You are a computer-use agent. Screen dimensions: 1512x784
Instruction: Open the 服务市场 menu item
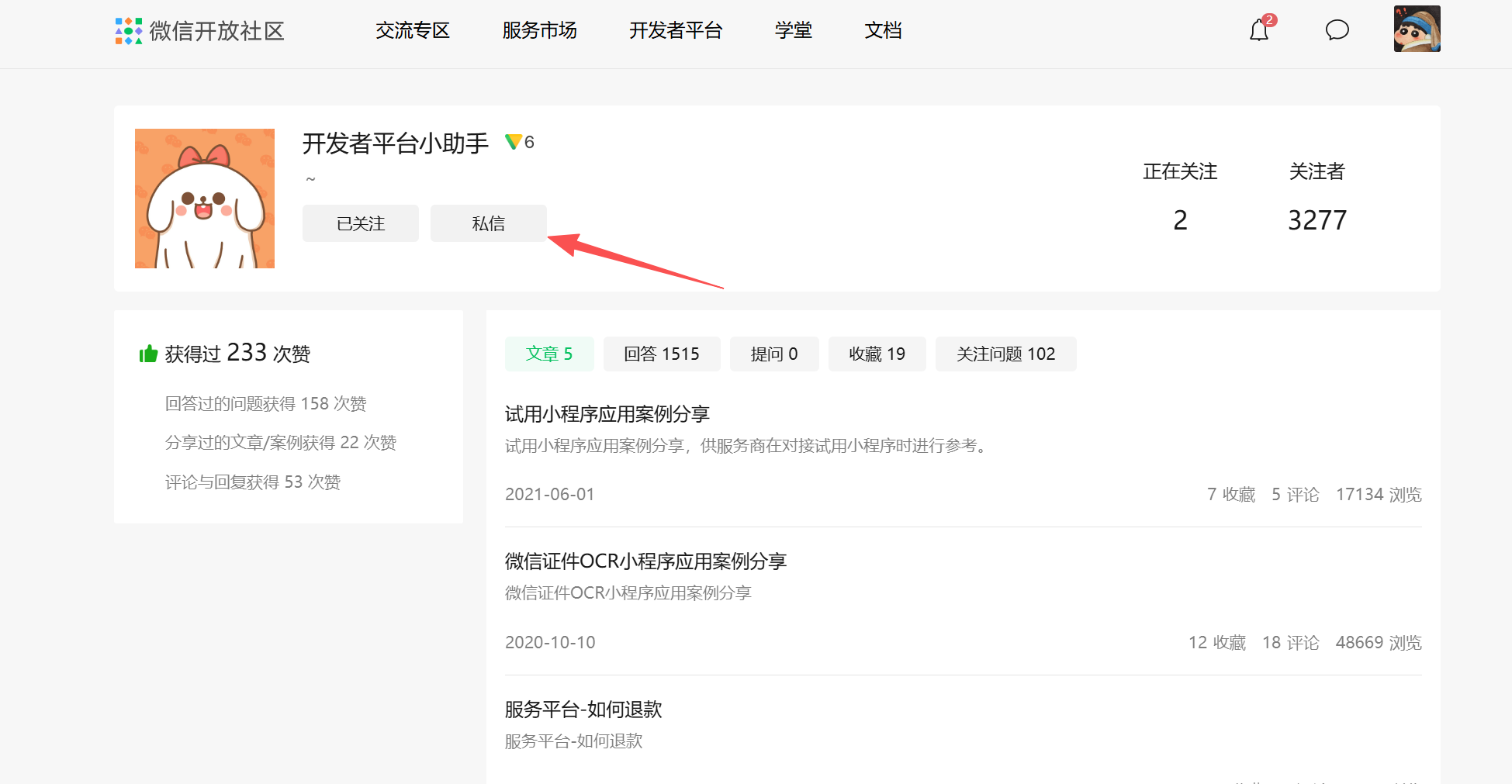(539, 30)
